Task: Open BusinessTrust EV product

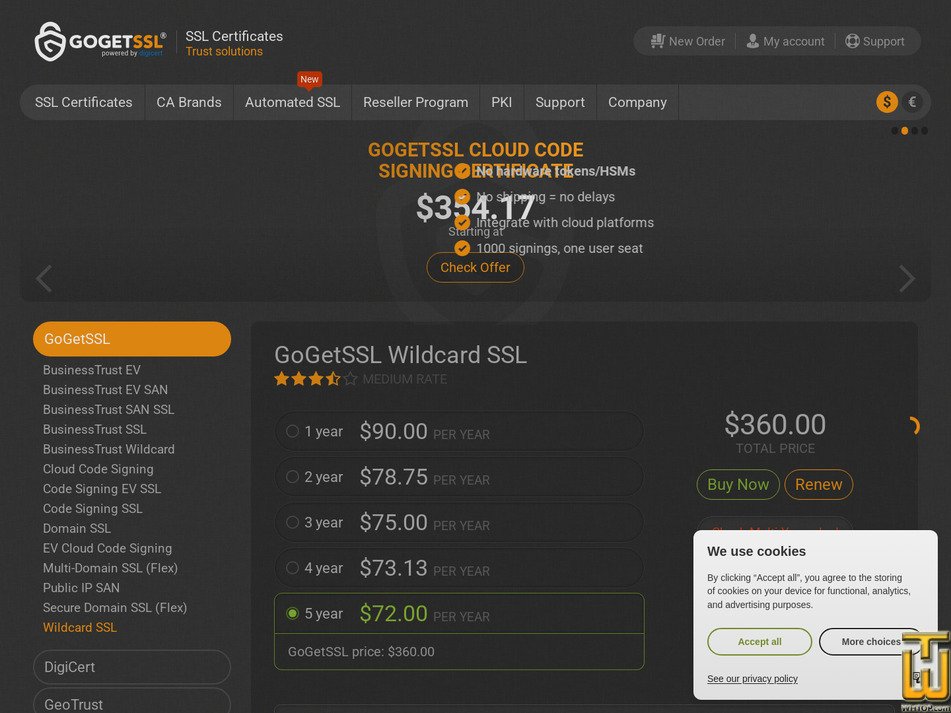Action: 92,370
